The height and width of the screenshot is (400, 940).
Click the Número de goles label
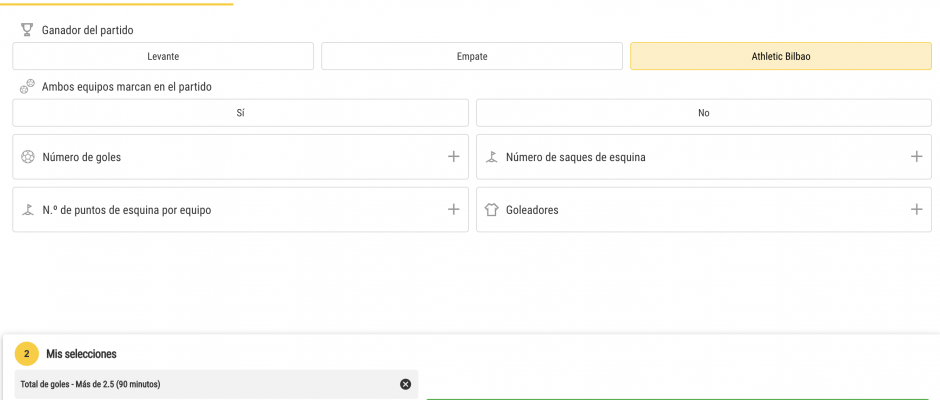82,158
